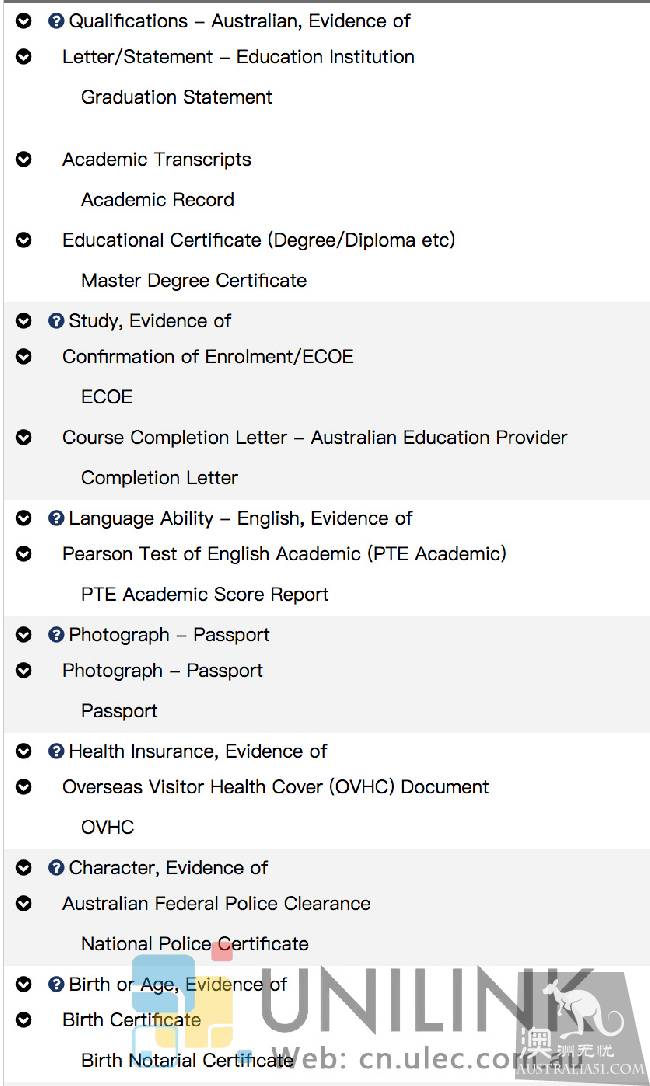The image size is (650, 1086).
Task: Collapse the Academic Transcripts chevron
Action: pyautogui.click(x=24, y=160)
